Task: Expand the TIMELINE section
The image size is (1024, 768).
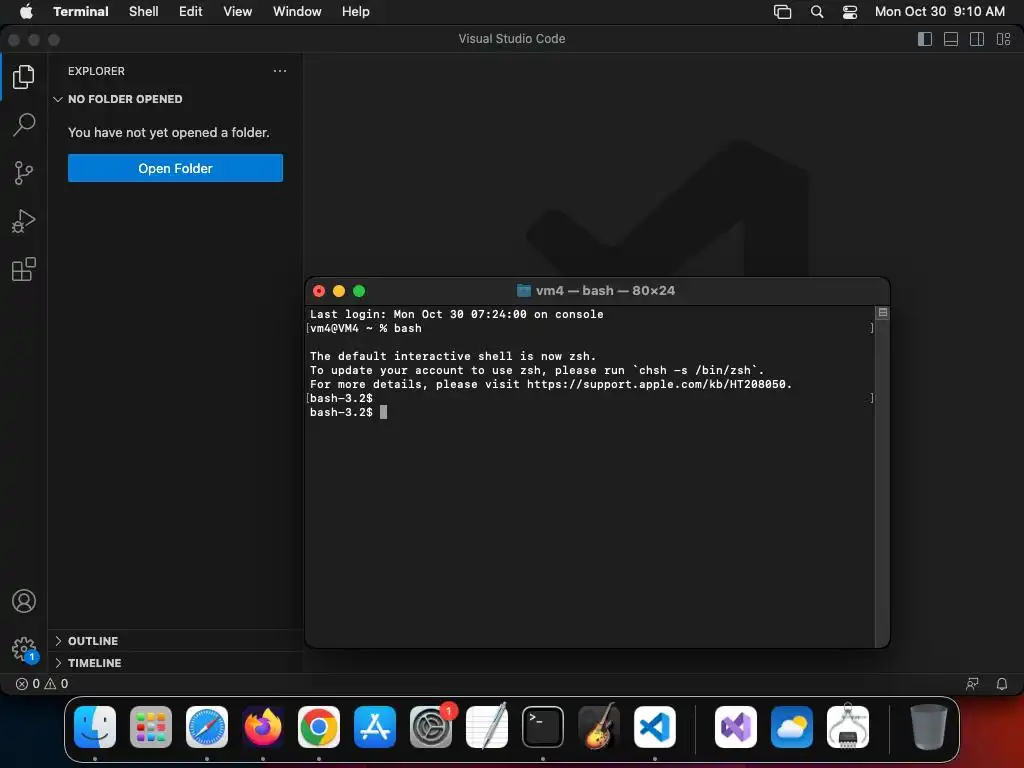Action: click(x=175, y=663)
